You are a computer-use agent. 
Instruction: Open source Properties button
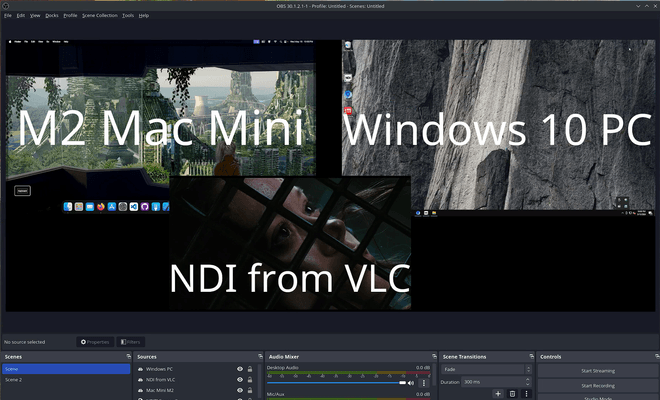(x=95, y=342)
